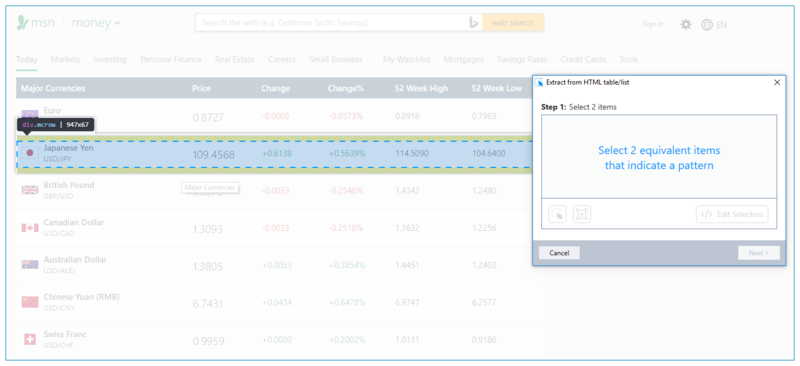The height and width of the screenshot is (366, 800).
Task: Open the Tools tab
Action: [x=629, y=59]
